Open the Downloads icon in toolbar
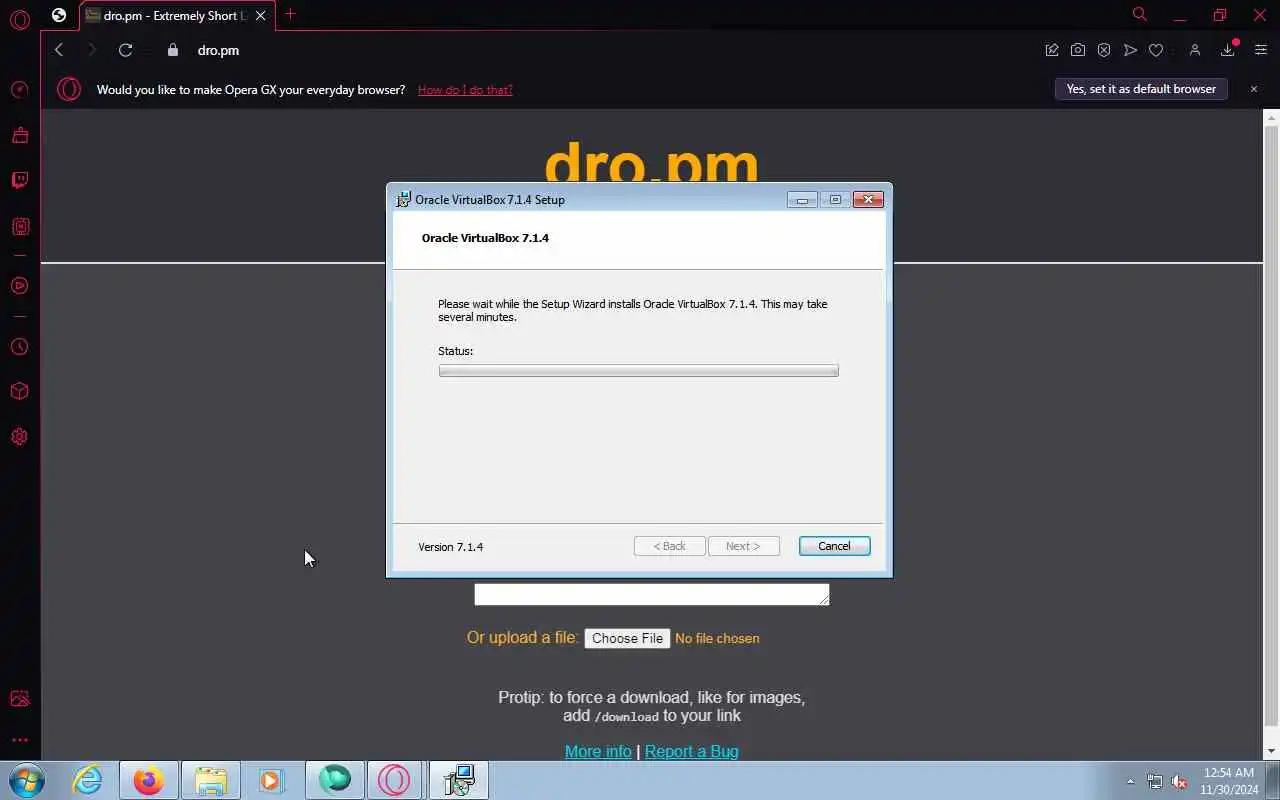This screenshot has width=1280, height=800. click(x=1228, y=50)
